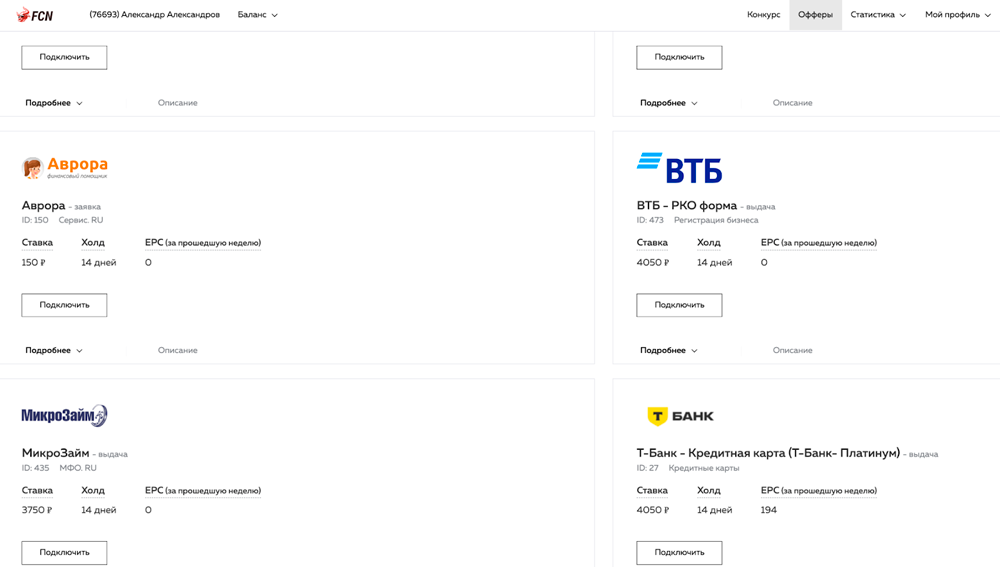
Task: Click the ID: 435 text
Action: coord(35,468)
